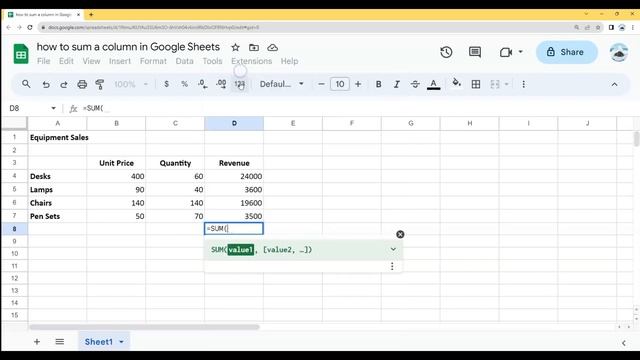Viewport: 640px width, 360px height.
Task: Print the spreadsheet
Action: (x=82, y=84)
